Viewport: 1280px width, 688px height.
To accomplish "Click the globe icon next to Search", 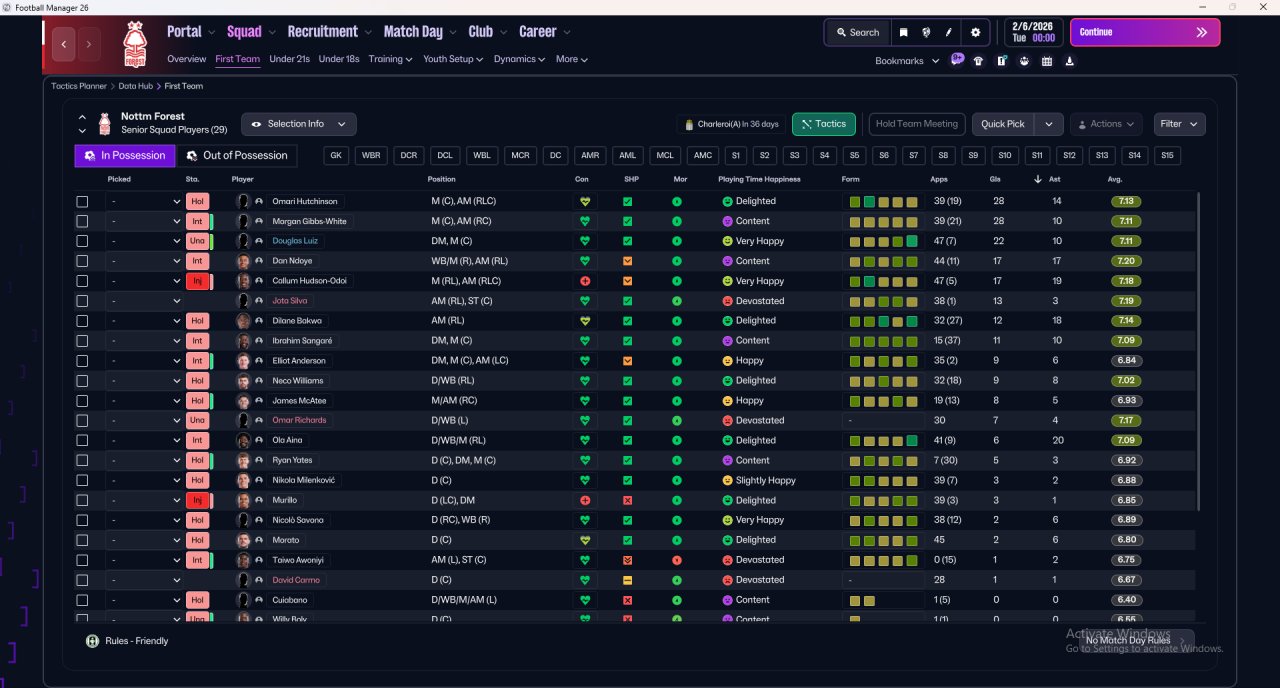I will coord(926,32).
